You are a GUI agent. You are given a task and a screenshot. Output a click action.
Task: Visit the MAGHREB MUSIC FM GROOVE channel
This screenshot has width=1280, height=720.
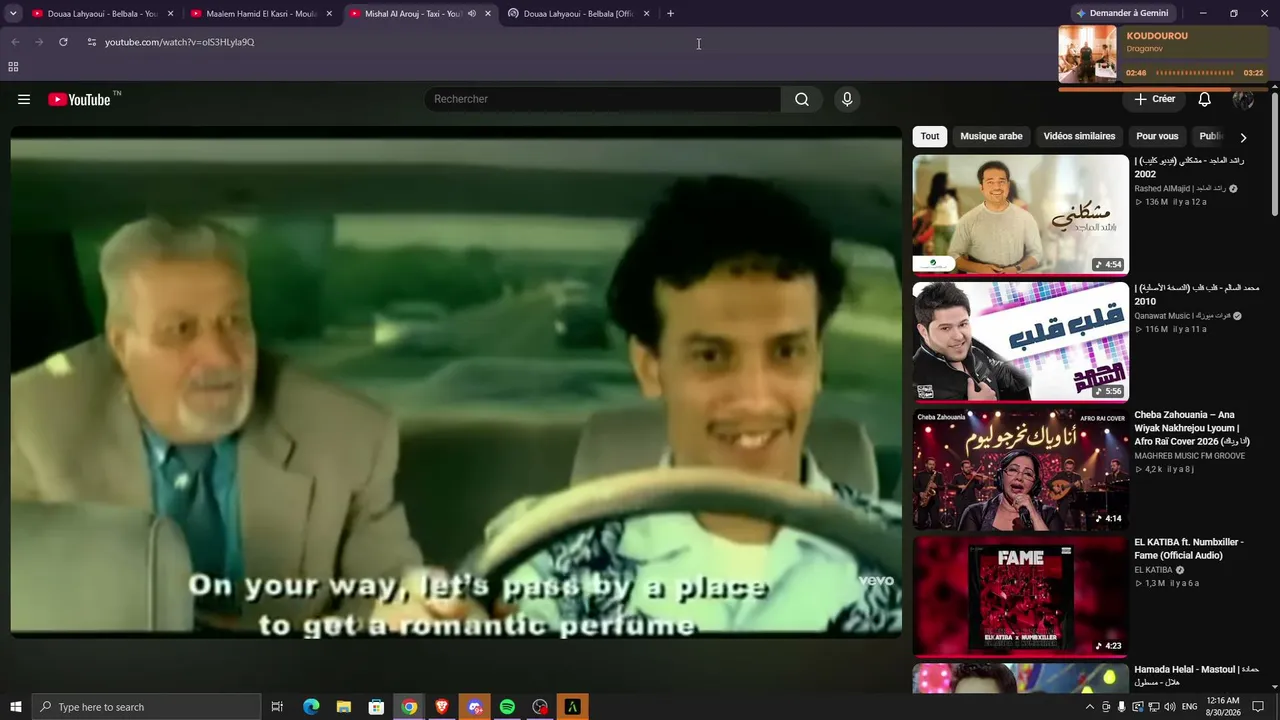(x=1189, y=456)
